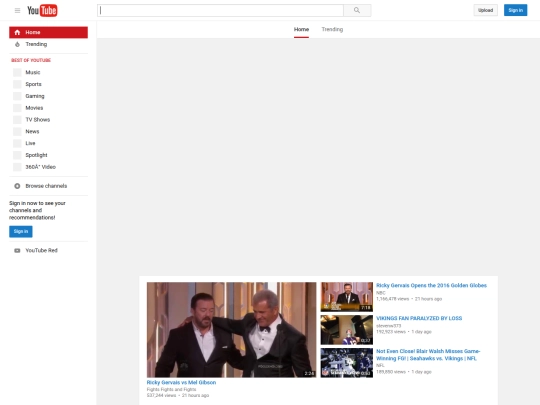Screen dimensions: 540x405
Task: Click the Upload button
Action: [x=485, y=10]
